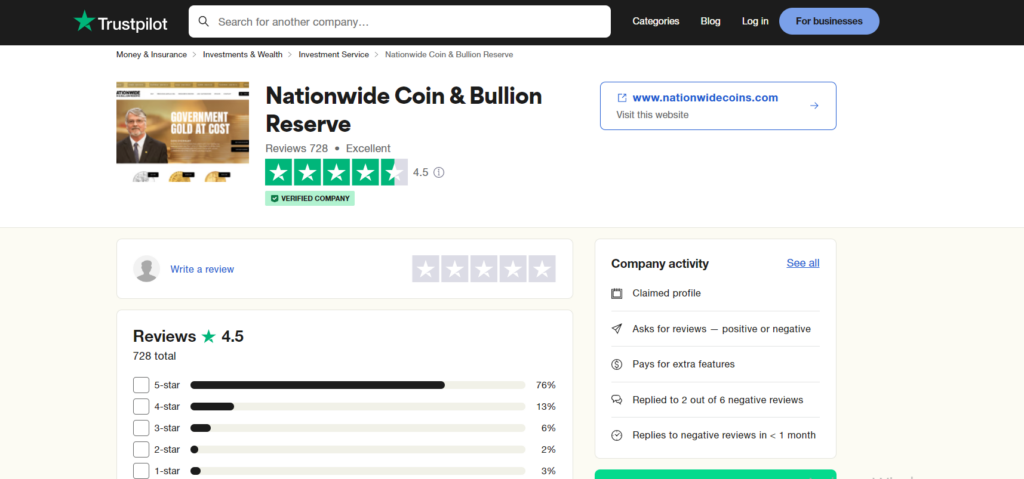Click the search magnifier icon
The width and height of the screenshot is (1024, 479).
[204, 22]
